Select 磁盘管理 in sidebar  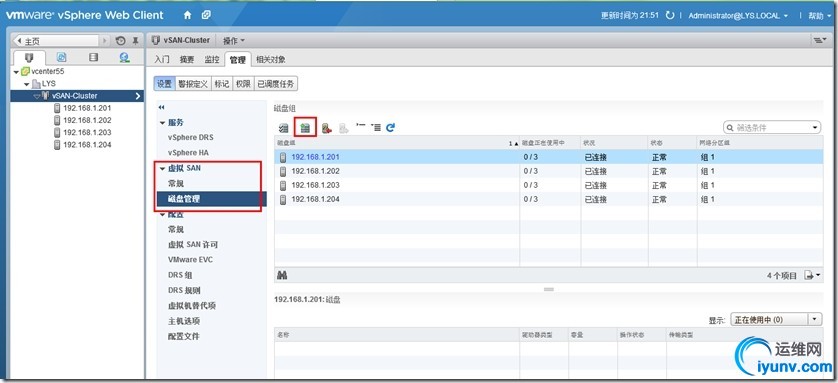(x=212, y=199)
